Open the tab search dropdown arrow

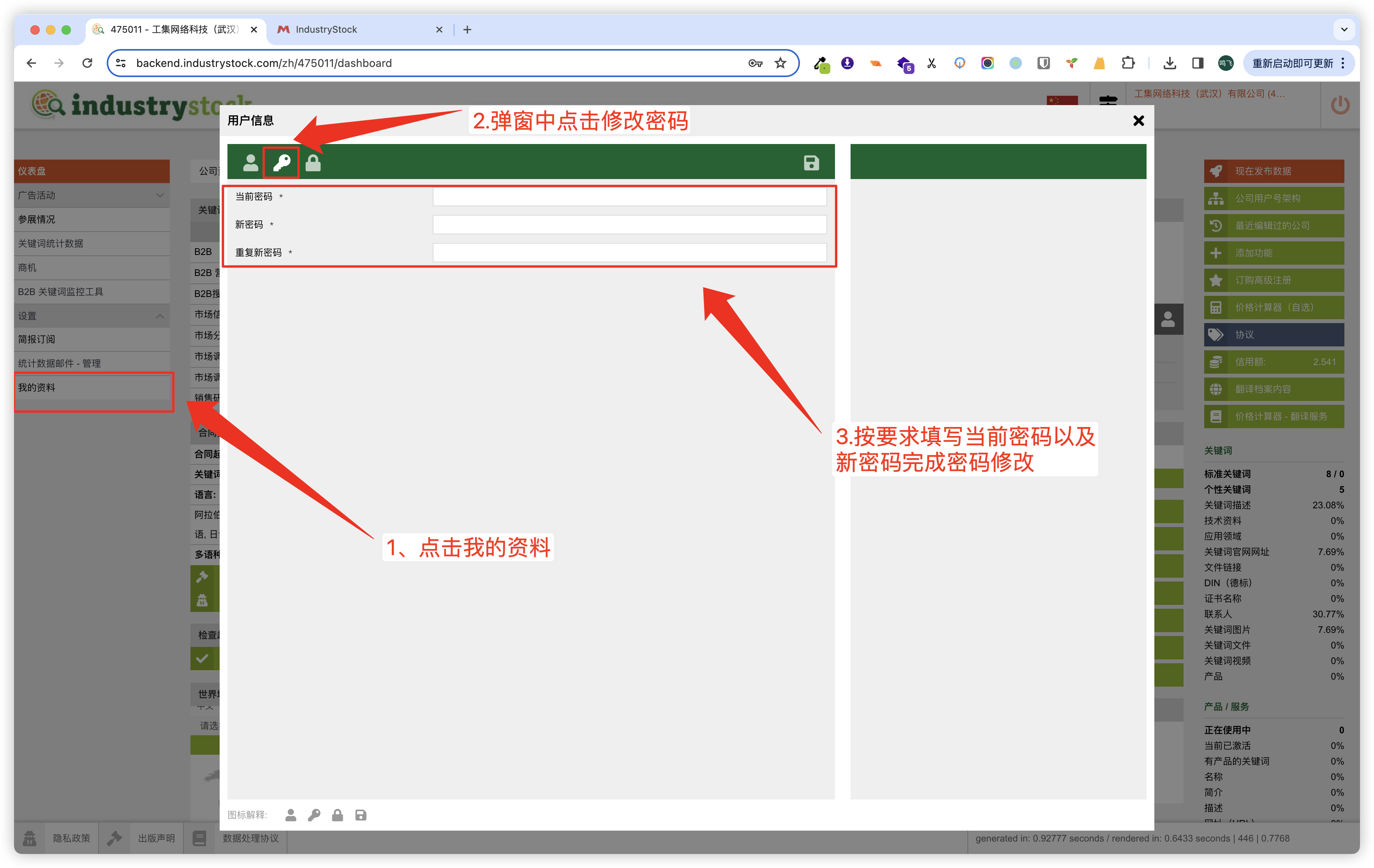[1344, 30]
